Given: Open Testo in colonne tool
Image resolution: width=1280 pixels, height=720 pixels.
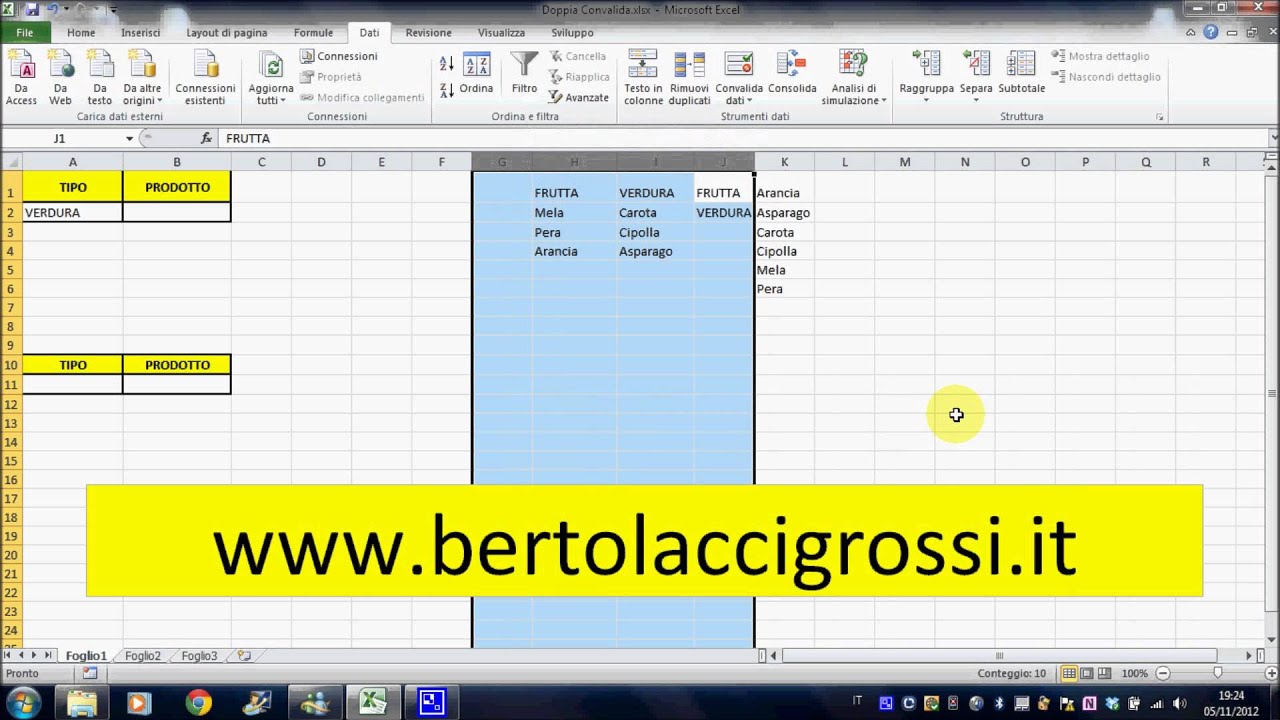Looking at the screenshot, I should pos(643,78).
